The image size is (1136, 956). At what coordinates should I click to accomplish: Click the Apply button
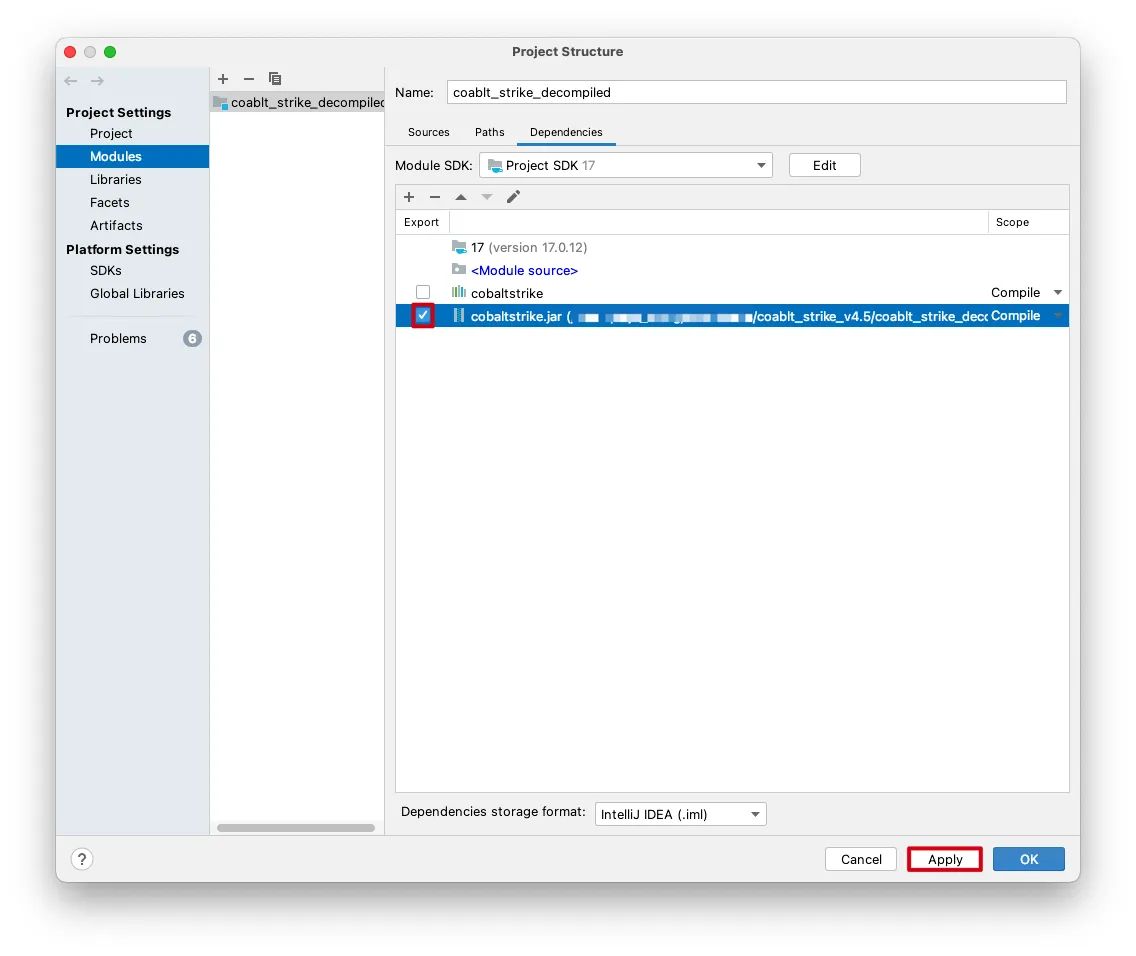pyautogui.click(x=945, y=859)
